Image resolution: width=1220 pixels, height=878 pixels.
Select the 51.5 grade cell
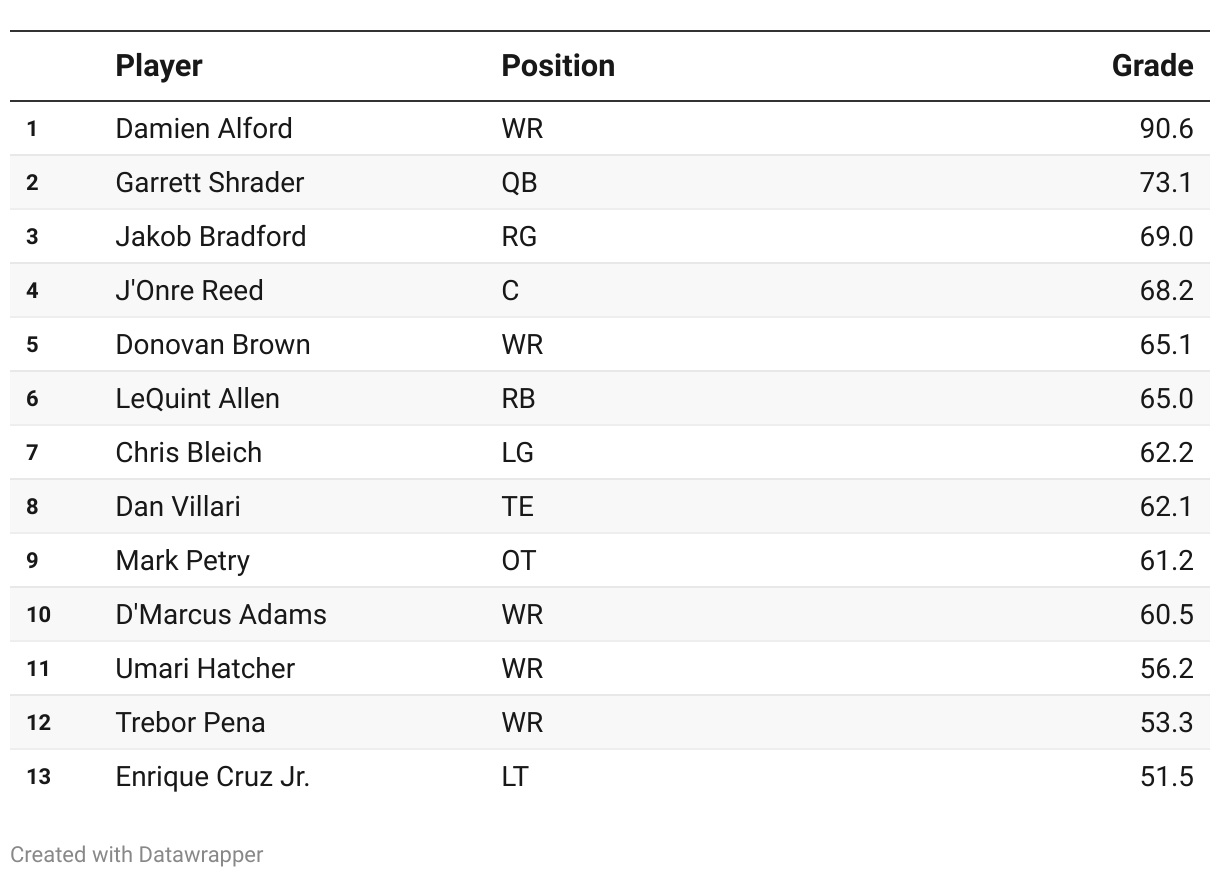pyautogui.click(x=1166, y=777)
